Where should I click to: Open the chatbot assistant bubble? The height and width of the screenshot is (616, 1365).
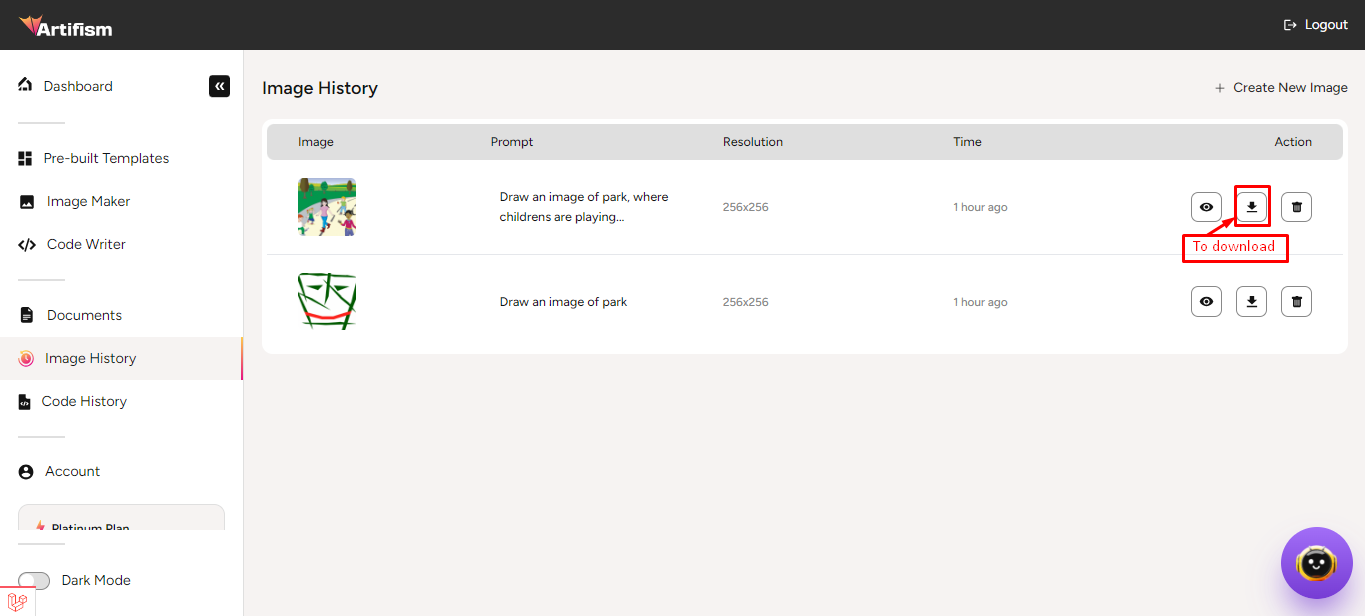point(1315,563)
